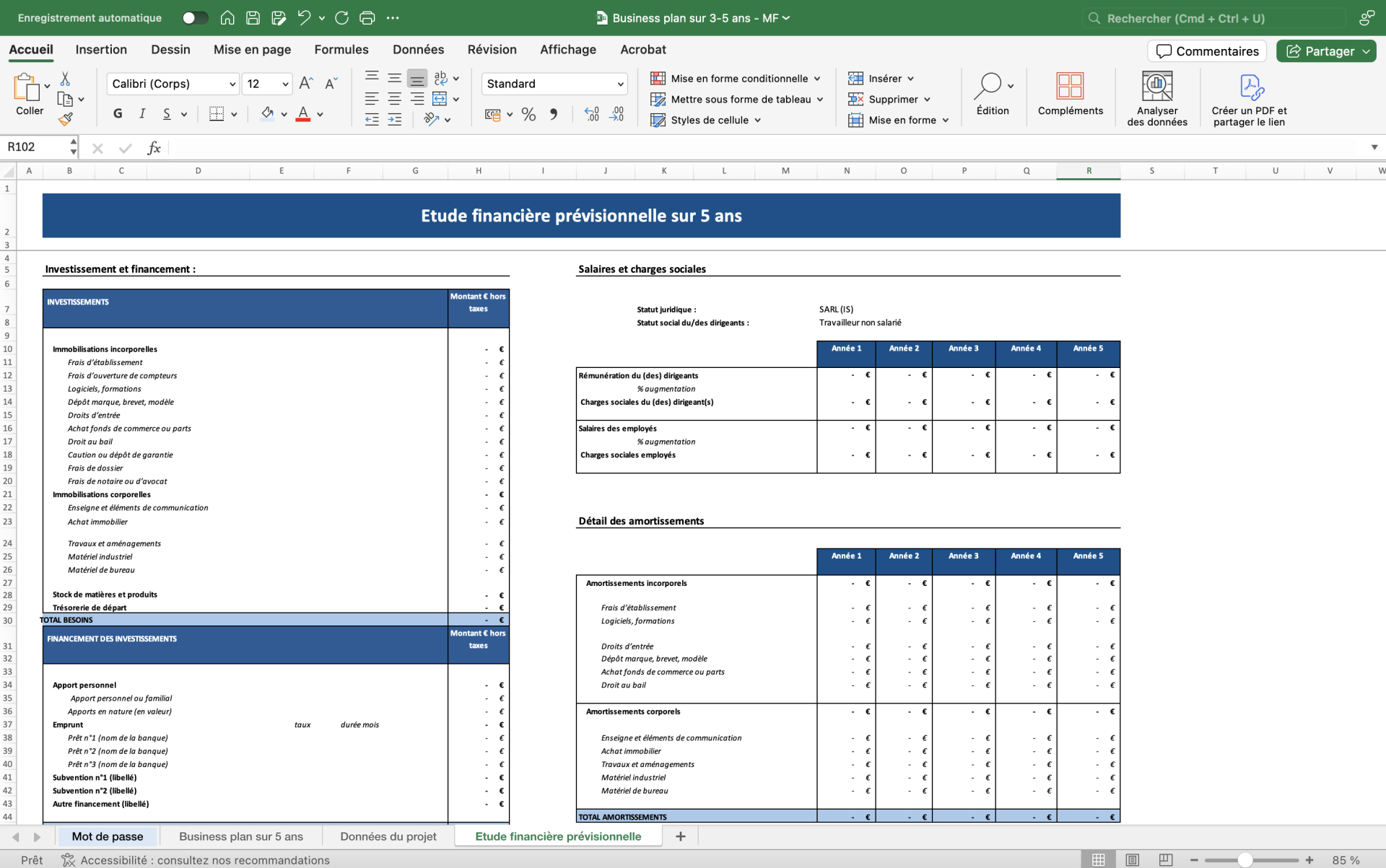Screen dimensions: 1386x868
Task: Click the align text left icon
Action: coord(372,99)
